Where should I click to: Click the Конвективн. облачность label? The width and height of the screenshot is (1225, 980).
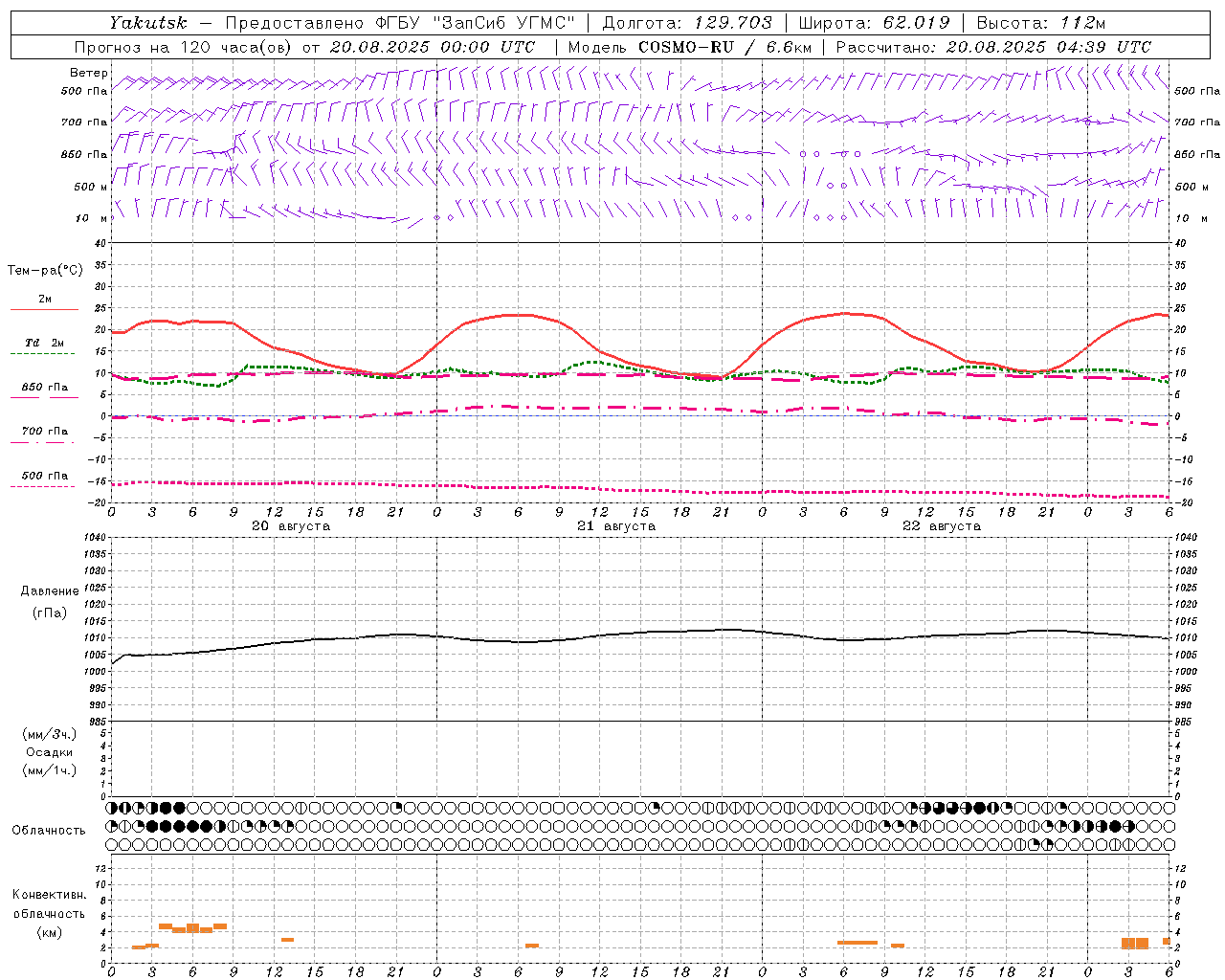[49, 903]
